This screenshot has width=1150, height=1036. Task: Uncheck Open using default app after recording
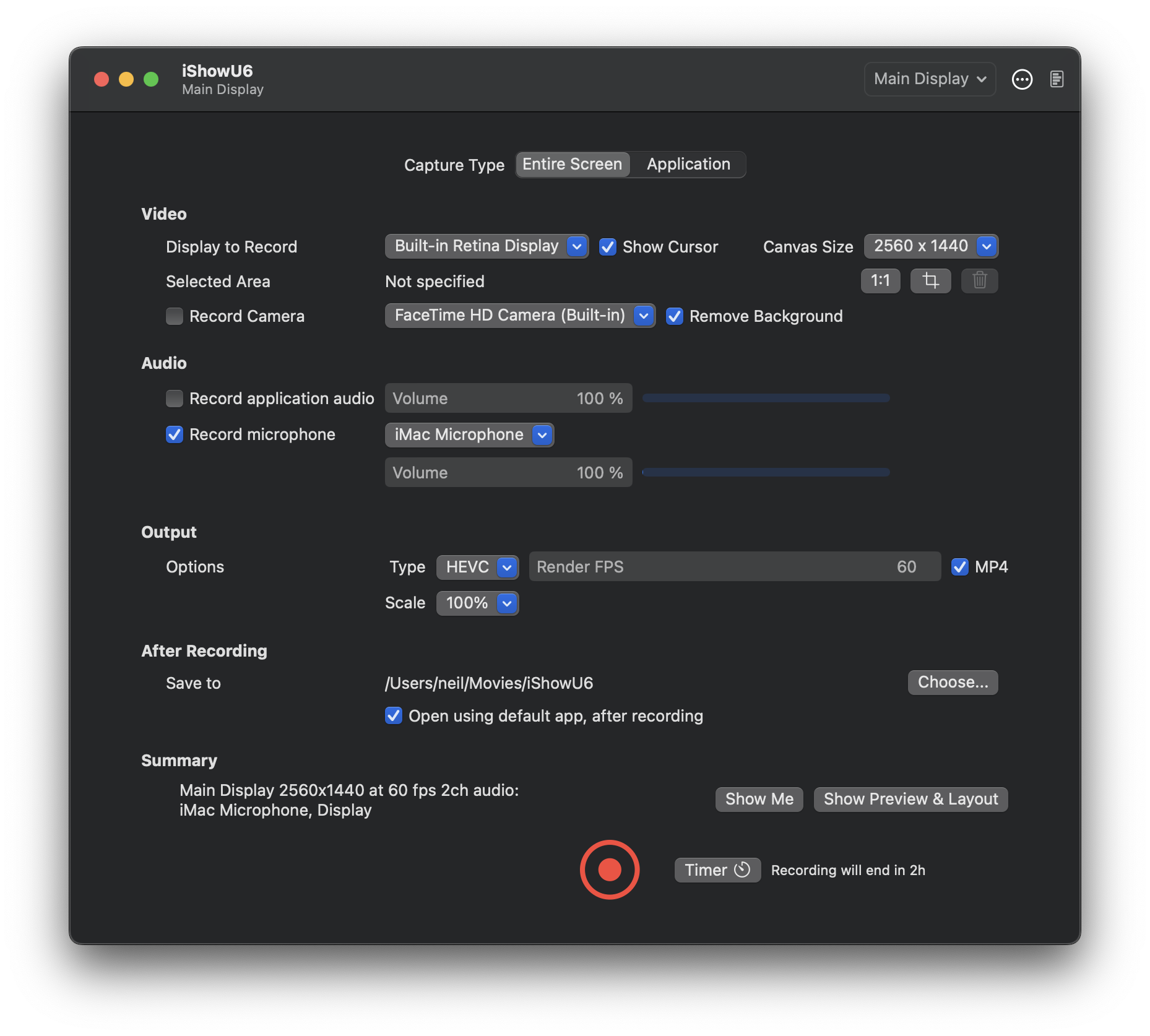point(394,716)
